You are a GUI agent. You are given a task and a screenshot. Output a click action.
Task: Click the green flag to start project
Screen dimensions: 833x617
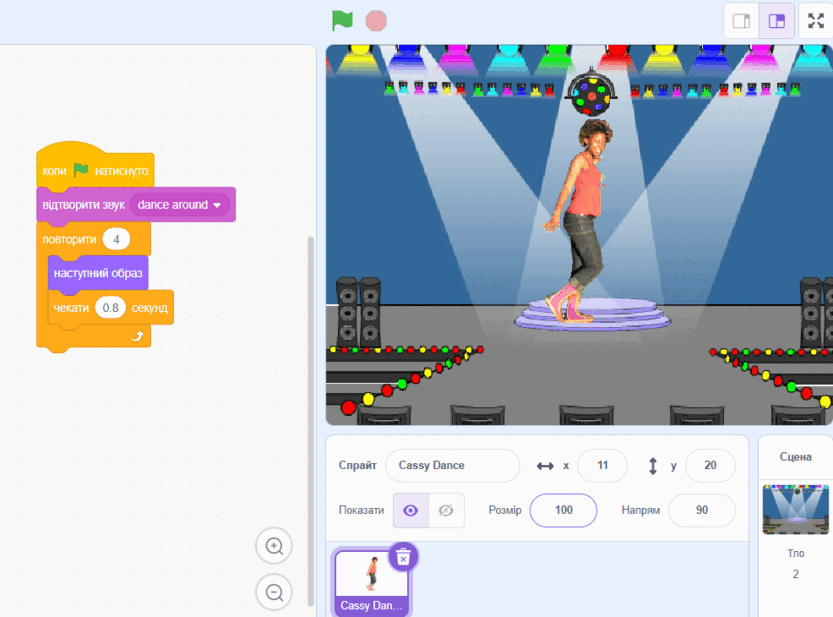click(x=342, y=21)
